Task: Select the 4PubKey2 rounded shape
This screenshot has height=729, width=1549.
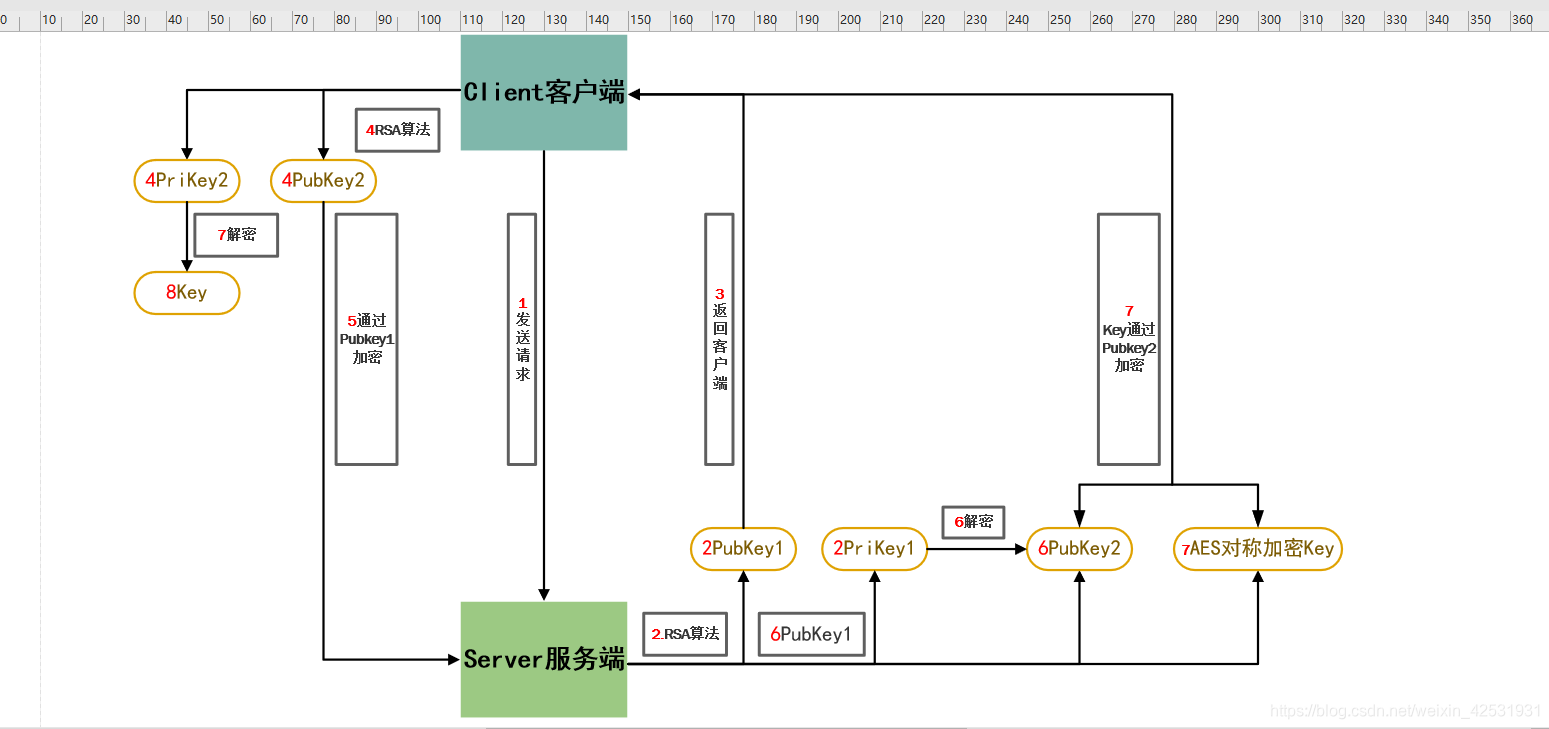Action: tap(324, 181)
